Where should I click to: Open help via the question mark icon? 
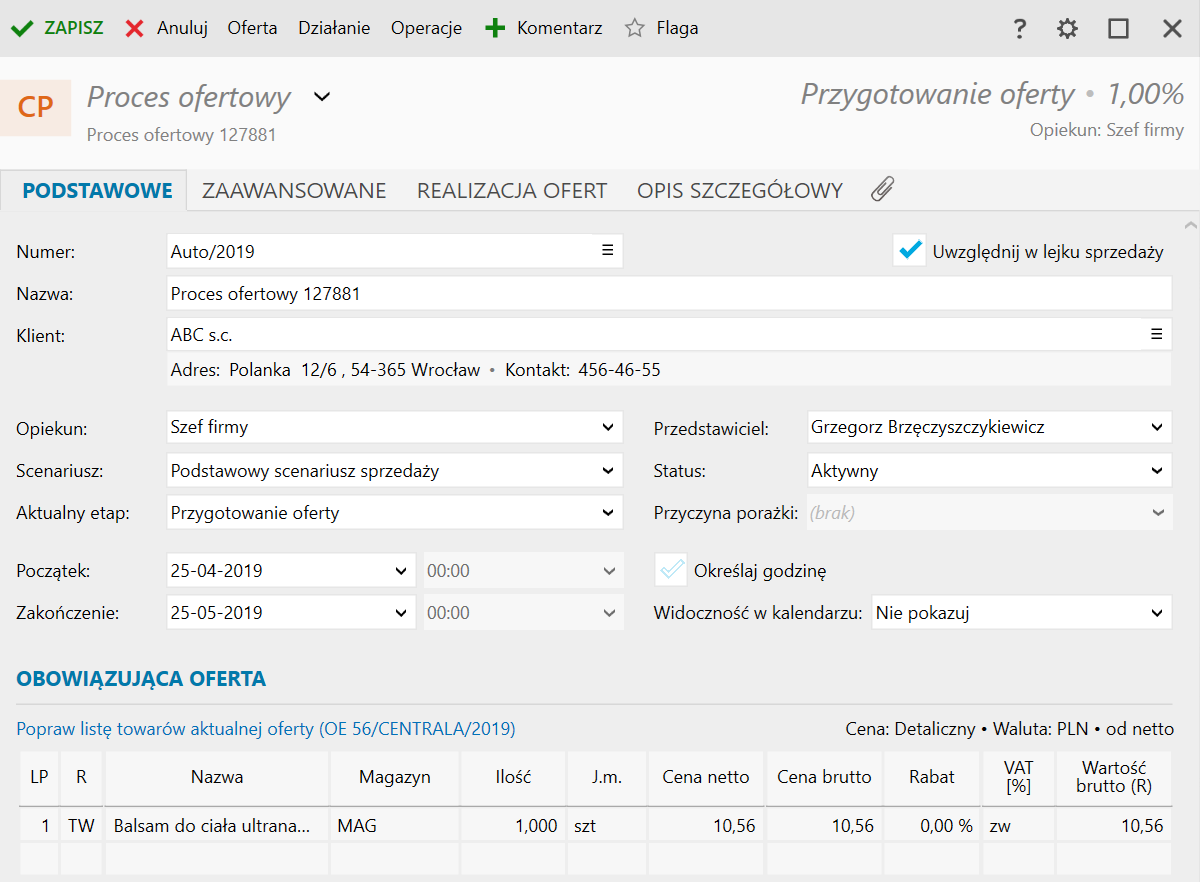[x=1020, y=29]
